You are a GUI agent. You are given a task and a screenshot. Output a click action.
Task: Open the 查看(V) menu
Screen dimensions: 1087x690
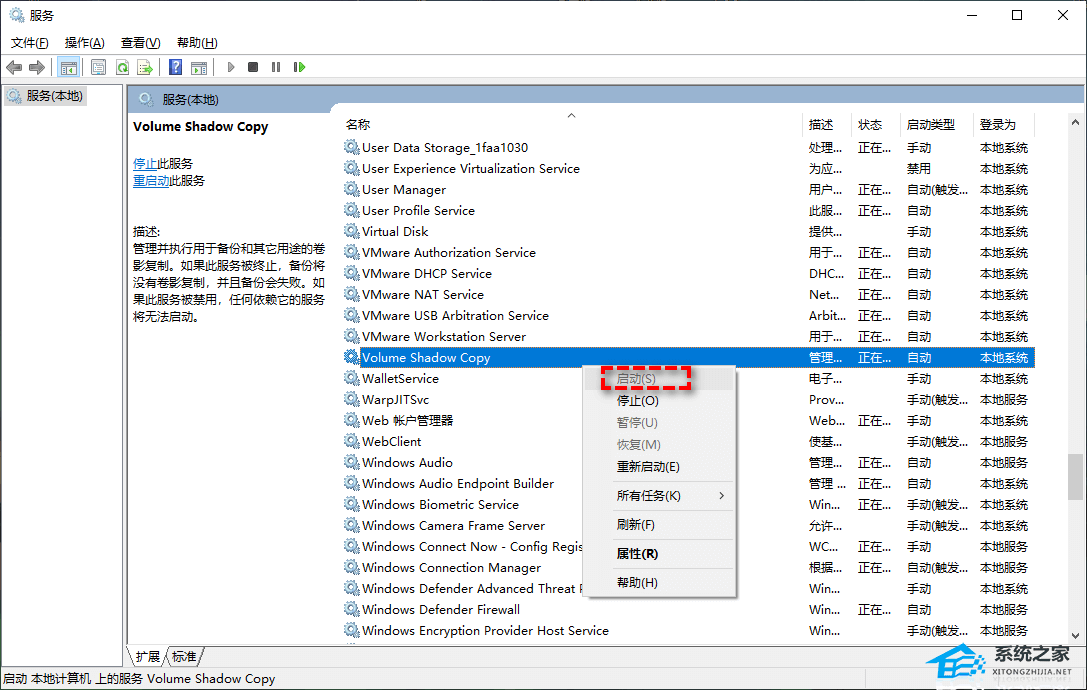(141, 43)
